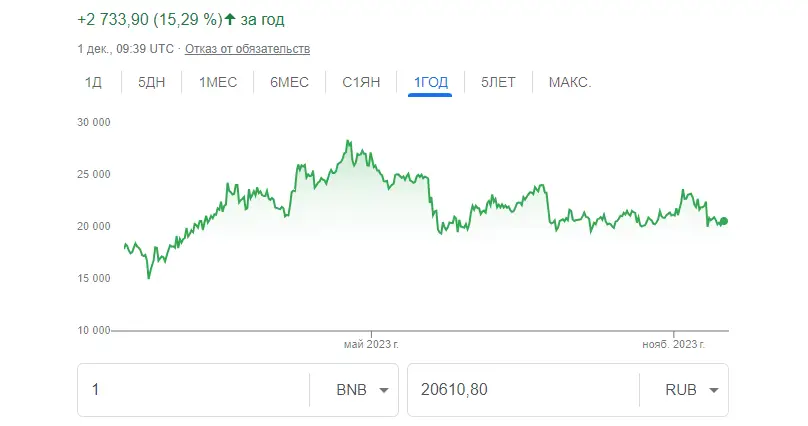Click the active 1ГОД tab
The image size is (808, 426).
[431, 82]
